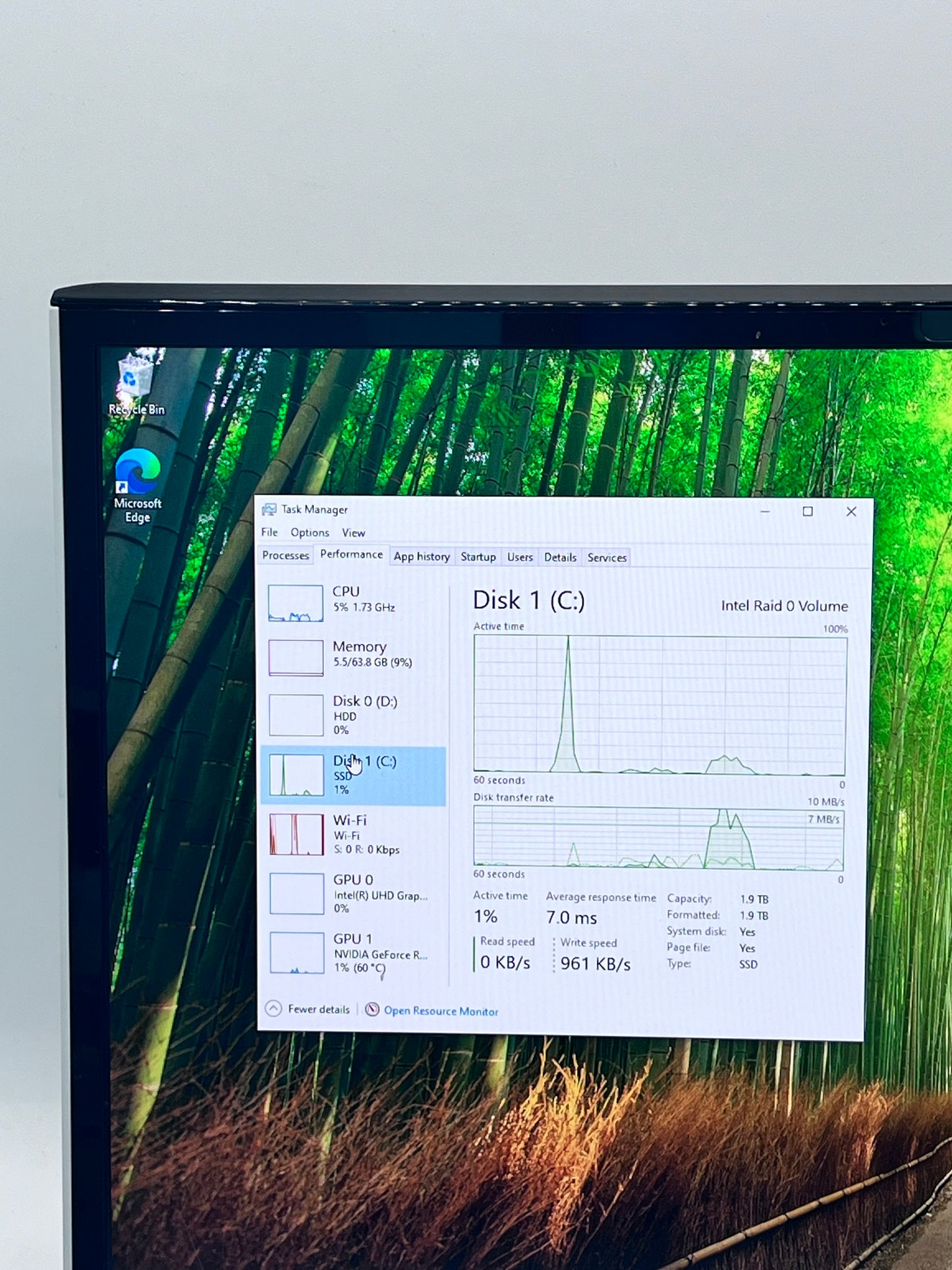952x1270 pixels.
Task: Click the Wi-Fi S: 0 R: 0 Kbps text
Action: click(x=366, y=850)
